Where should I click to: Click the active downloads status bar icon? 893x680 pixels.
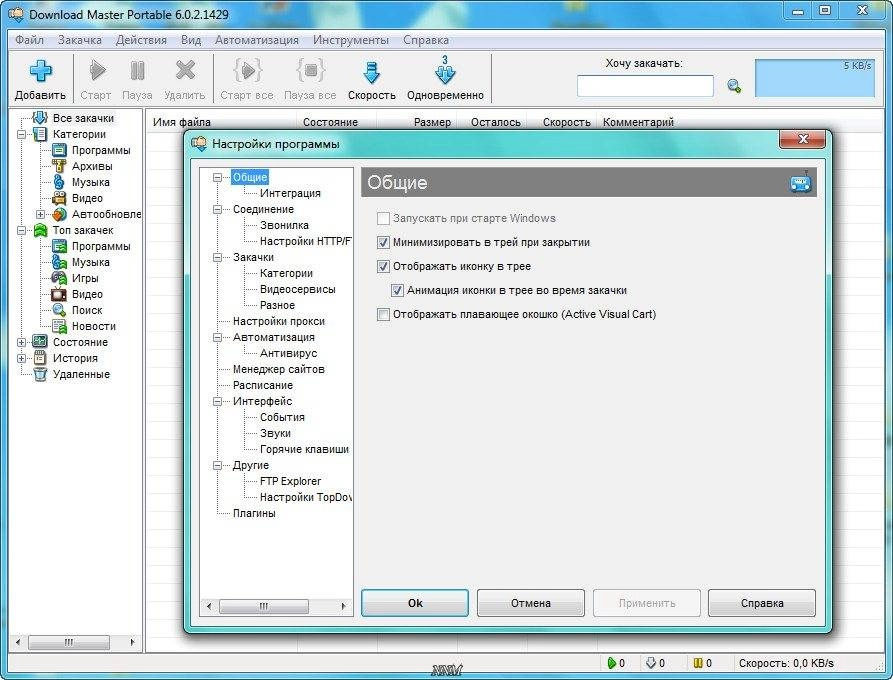click(612, 663)
